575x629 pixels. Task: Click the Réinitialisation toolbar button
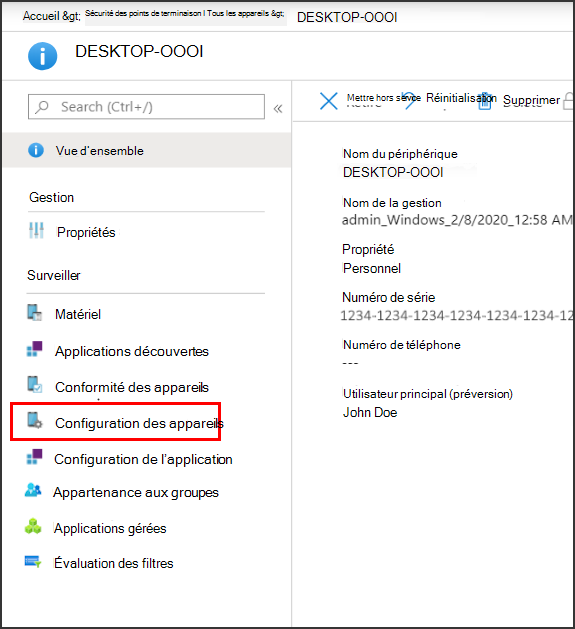coord(461,97)
